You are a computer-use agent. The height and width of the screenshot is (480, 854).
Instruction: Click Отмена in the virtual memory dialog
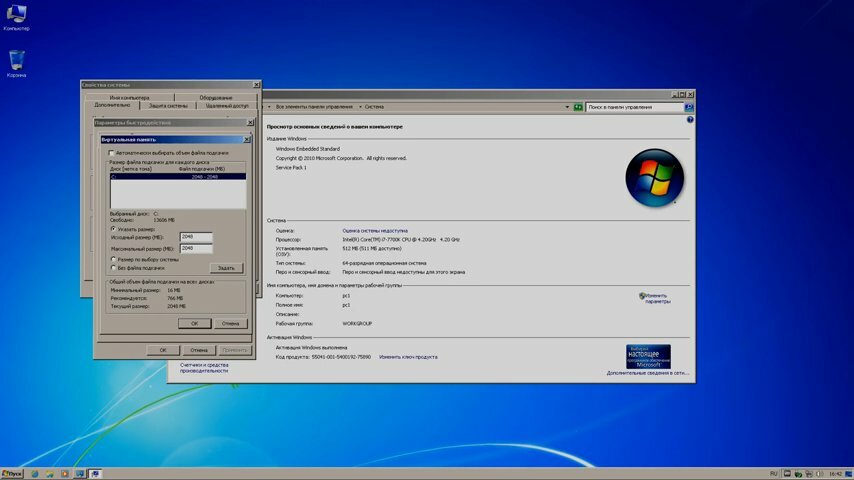click(x=230, y=324)
